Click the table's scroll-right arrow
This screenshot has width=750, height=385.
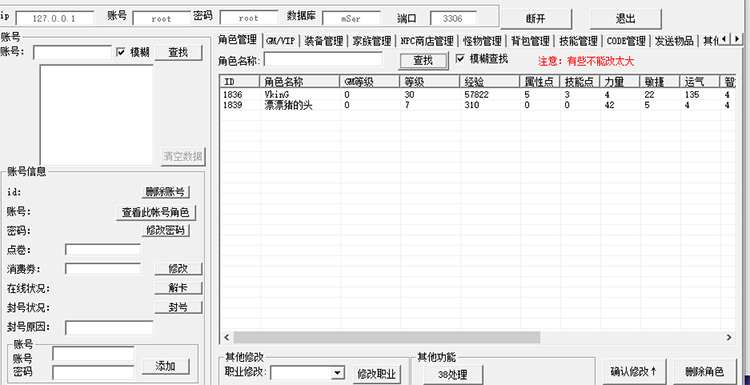click(729, 337)
